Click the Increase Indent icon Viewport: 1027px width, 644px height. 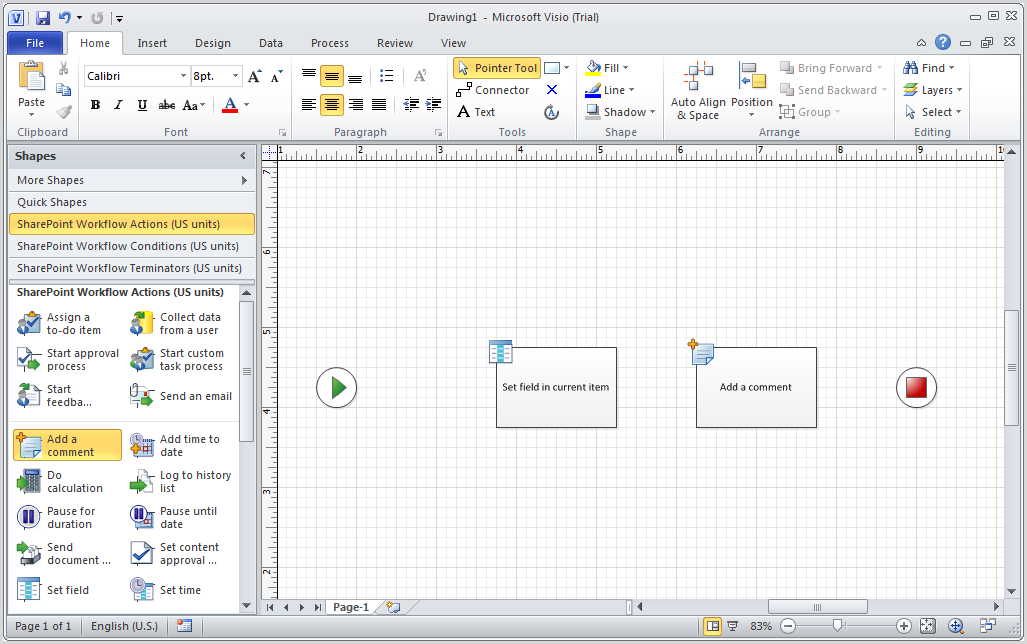434,104
